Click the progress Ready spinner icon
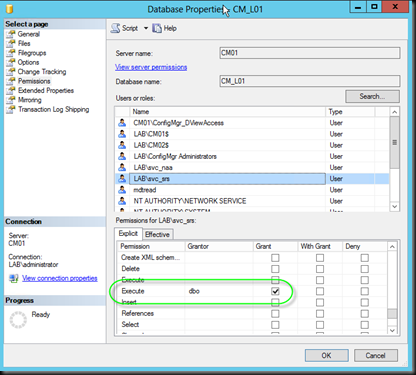Screen dimensions: 416x375 [18, 319]
